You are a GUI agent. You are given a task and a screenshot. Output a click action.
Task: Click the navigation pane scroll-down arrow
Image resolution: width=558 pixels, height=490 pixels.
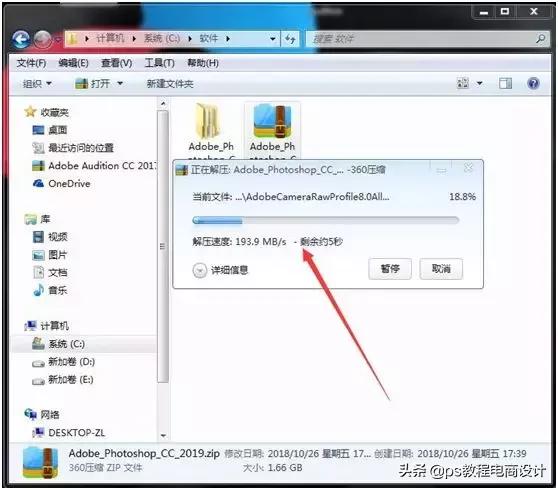(163, 435)
